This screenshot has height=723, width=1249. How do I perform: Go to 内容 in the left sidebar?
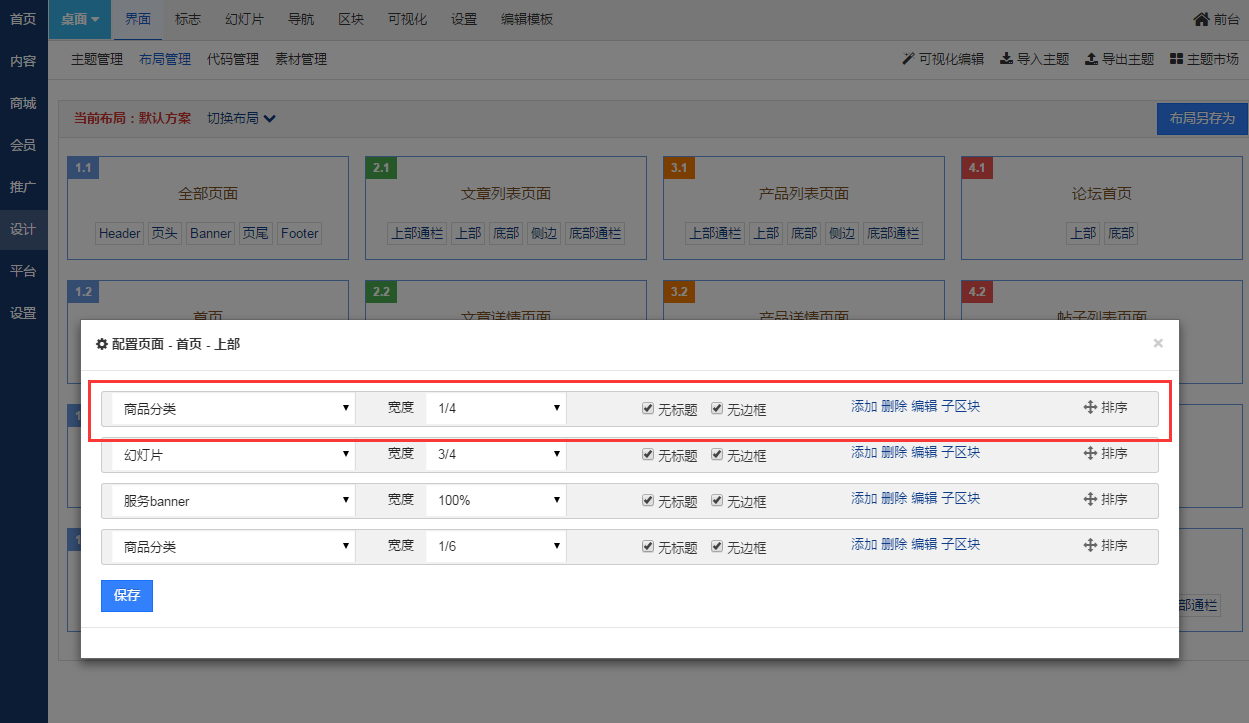tap(23, 61)
